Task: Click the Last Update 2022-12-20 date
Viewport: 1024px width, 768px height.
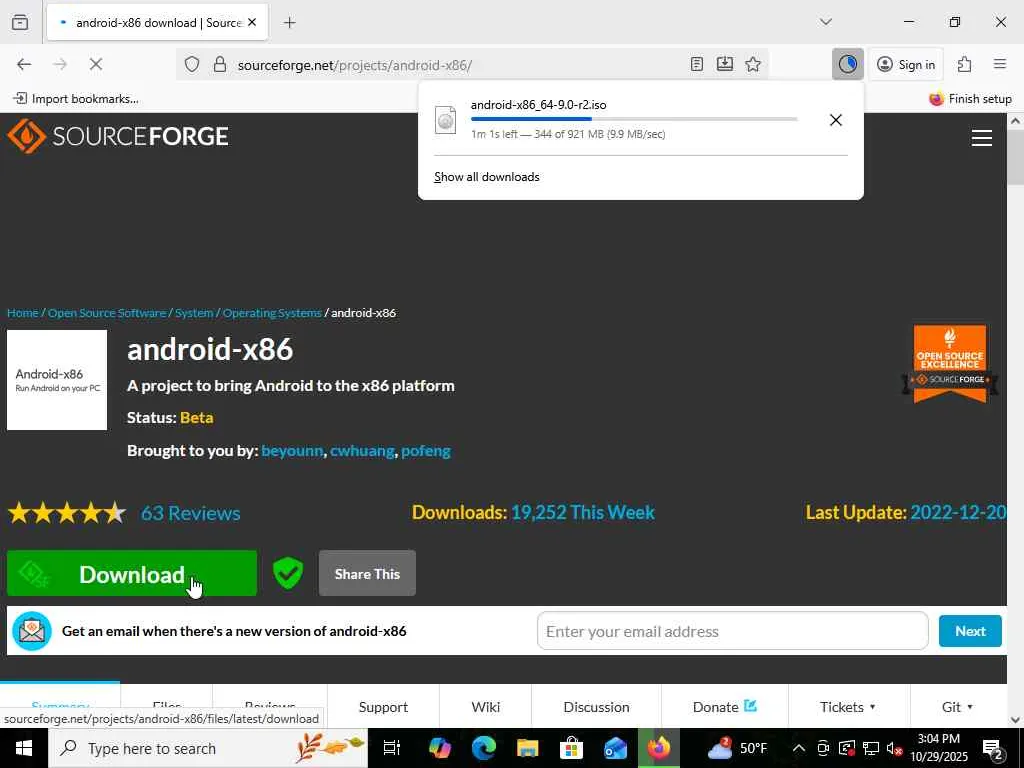Action: 958,513
